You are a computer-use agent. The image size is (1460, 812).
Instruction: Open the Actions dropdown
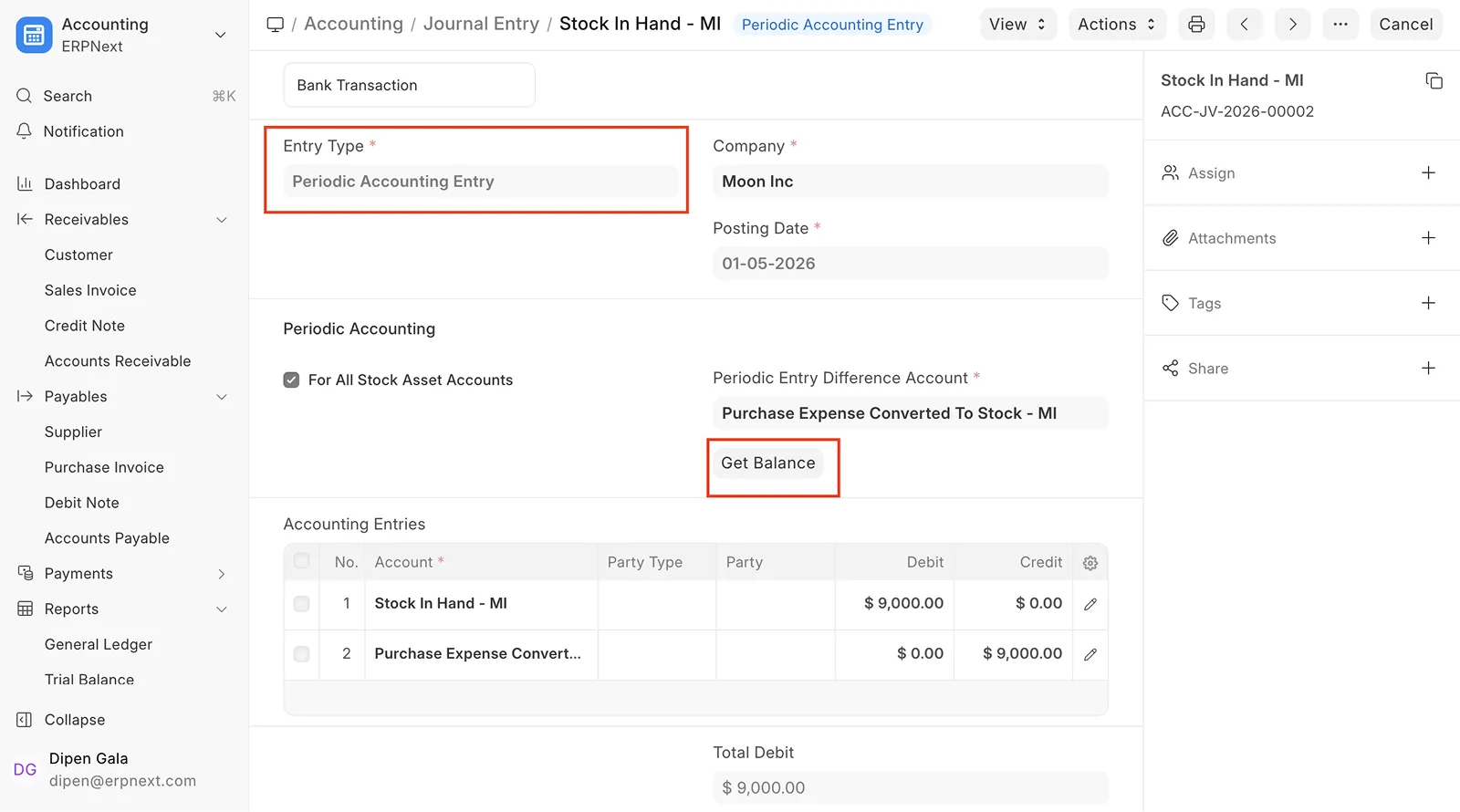coord(1116,25)
